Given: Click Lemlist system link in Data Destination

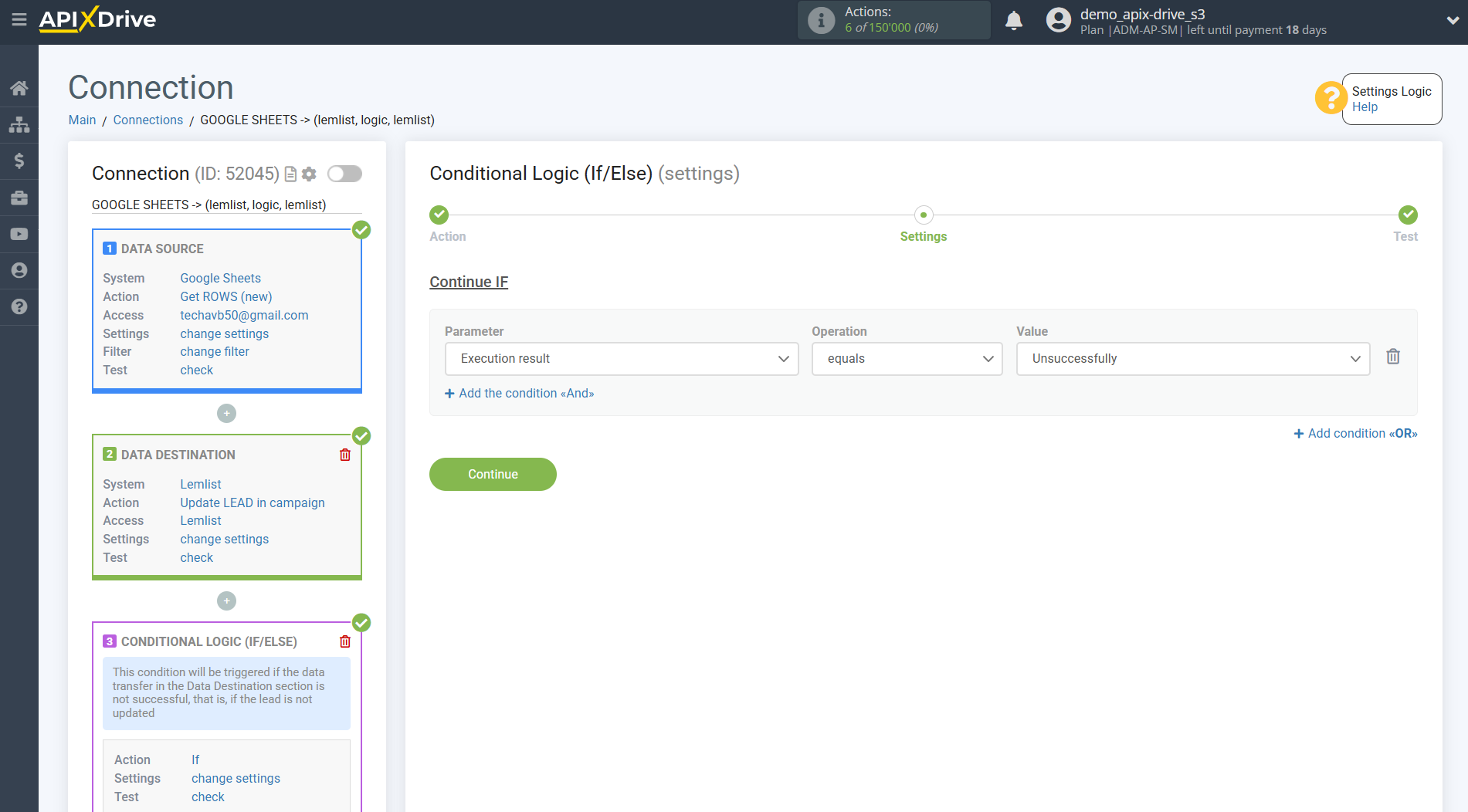Looking at the screenshot, I should point(201,484).
